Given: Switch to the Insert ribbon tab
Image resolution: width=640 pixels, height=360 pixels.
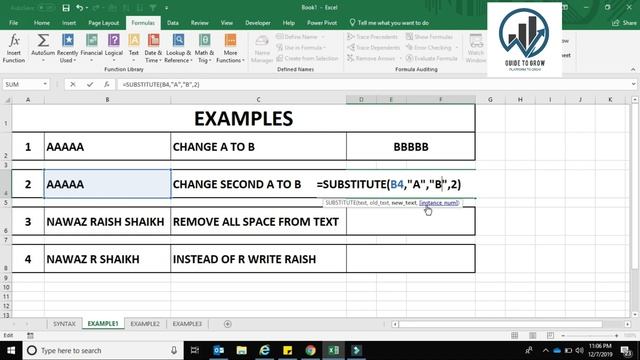Looking at the screenshot, I should pyautogui.click(x=69, y=23).
